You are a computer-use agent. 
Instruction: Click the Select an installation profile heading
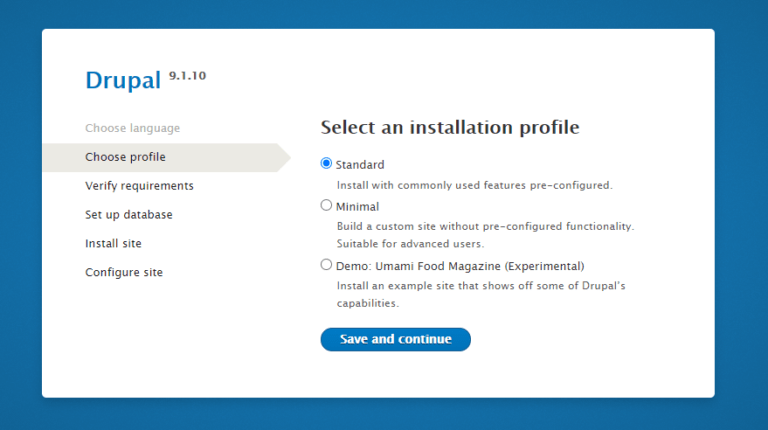click(450, 128)
